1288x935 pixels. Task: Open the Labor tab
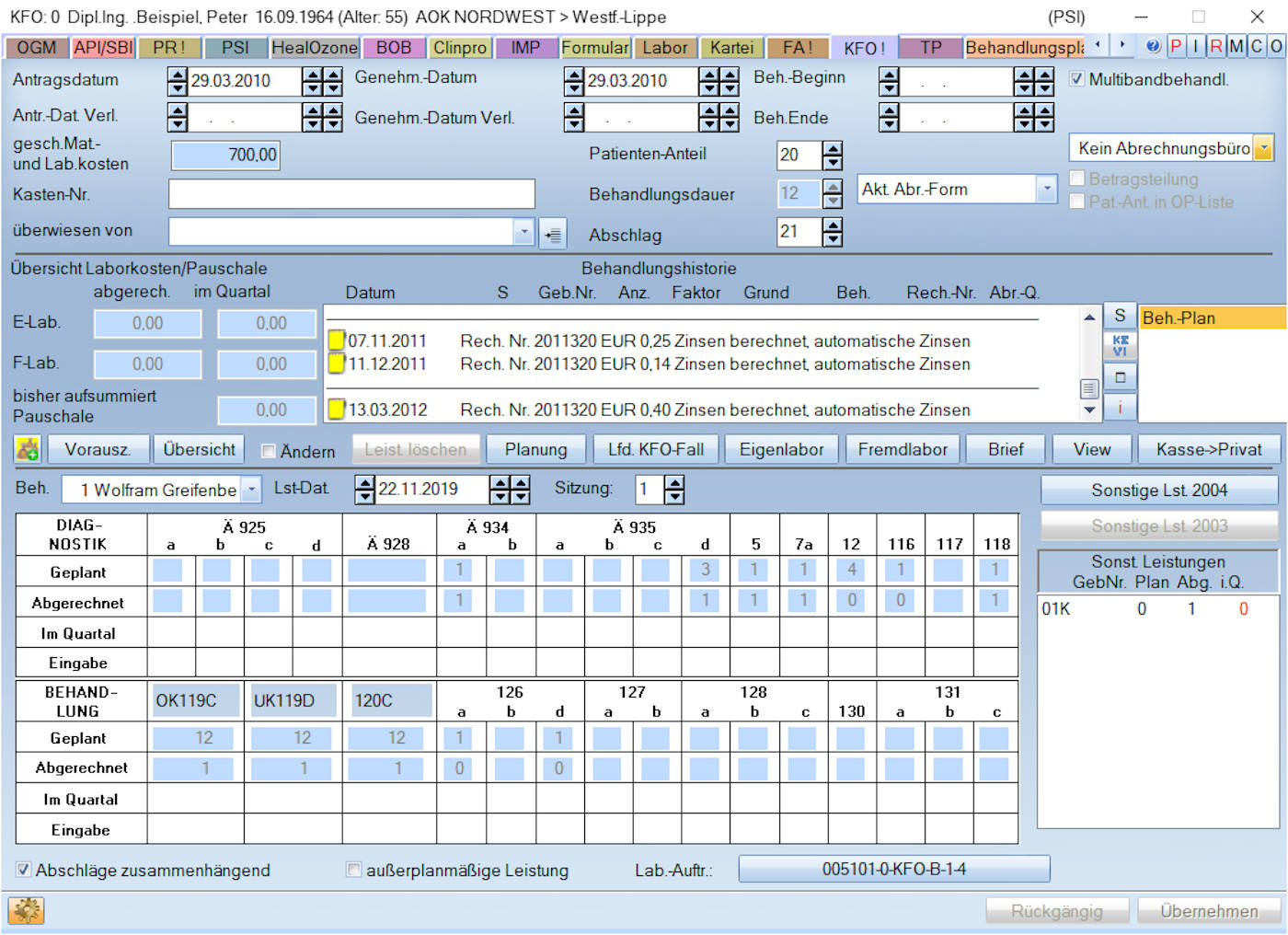click(x=664, y=47)
